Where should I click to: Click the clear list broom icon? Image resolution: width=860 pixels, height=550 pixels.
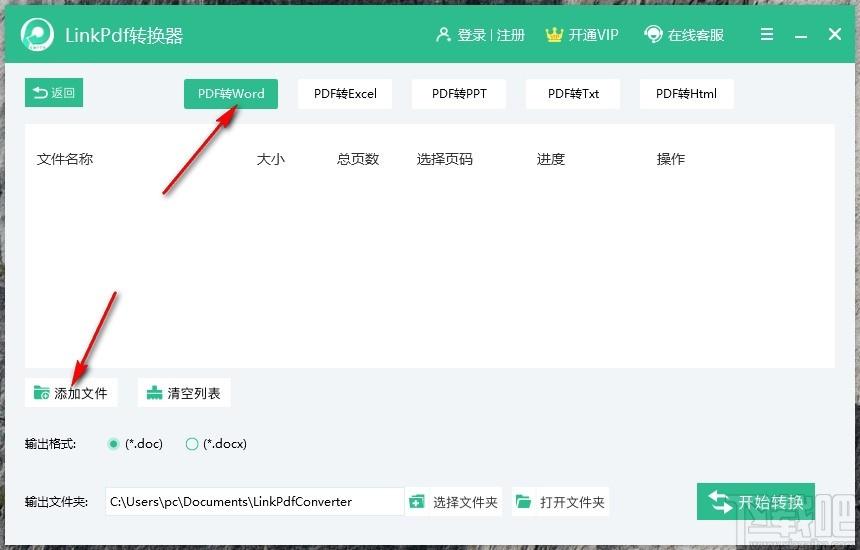pyautogui.click(x=154, y=393)
